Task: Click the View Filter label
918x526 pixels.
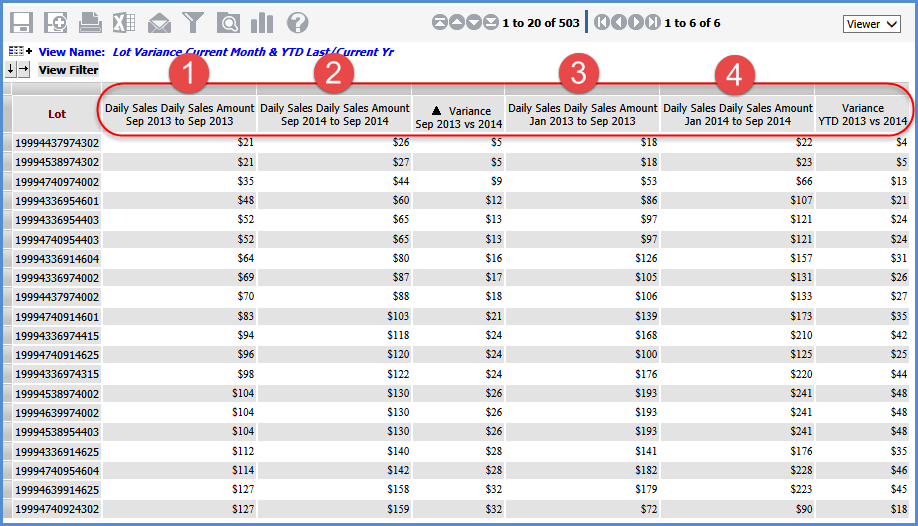Action: pyautogui.click(x=68, y=70)
